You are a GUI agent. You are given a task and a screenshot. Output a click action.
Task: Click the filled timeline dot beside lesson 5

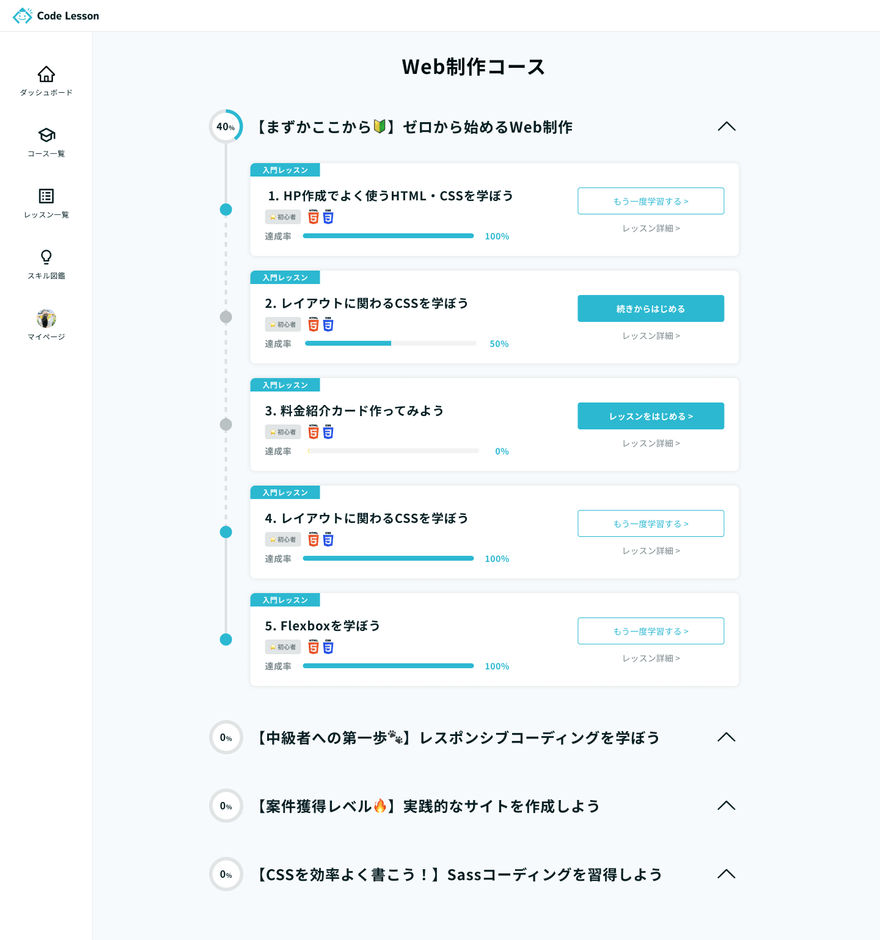[x=225, y=639]
